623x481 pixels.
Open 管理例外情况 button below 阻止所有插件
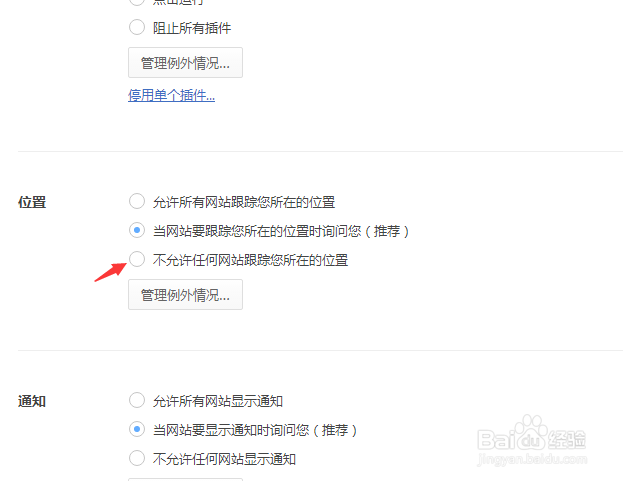coord(185,62)
